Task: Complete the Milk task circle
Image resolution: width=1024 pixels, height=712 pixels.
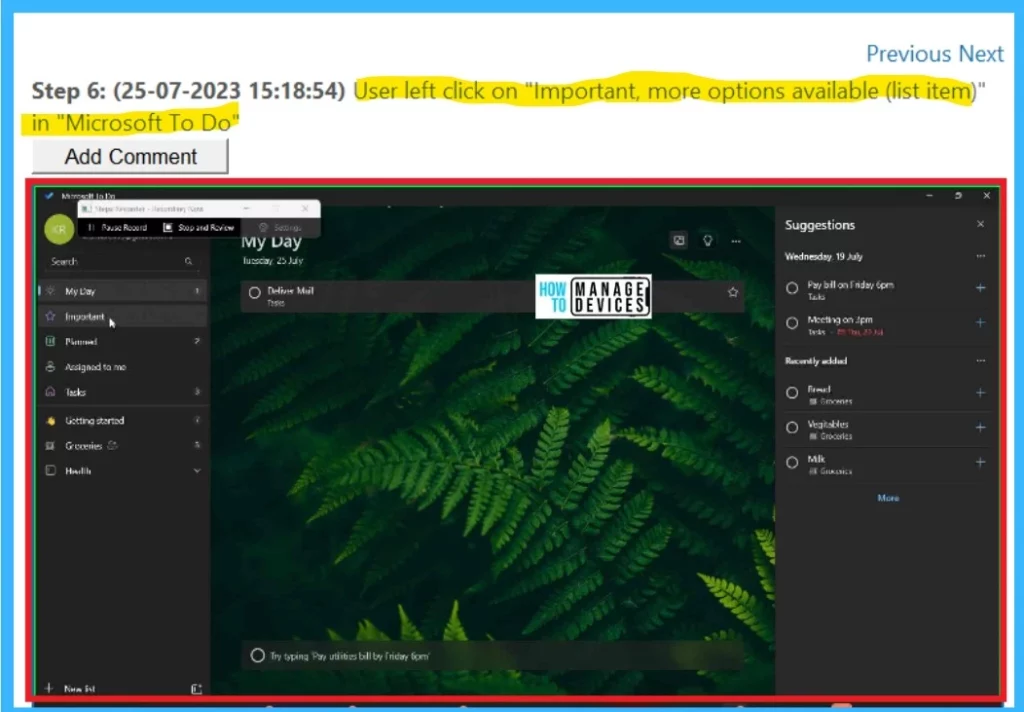Action: pos(792,462)
